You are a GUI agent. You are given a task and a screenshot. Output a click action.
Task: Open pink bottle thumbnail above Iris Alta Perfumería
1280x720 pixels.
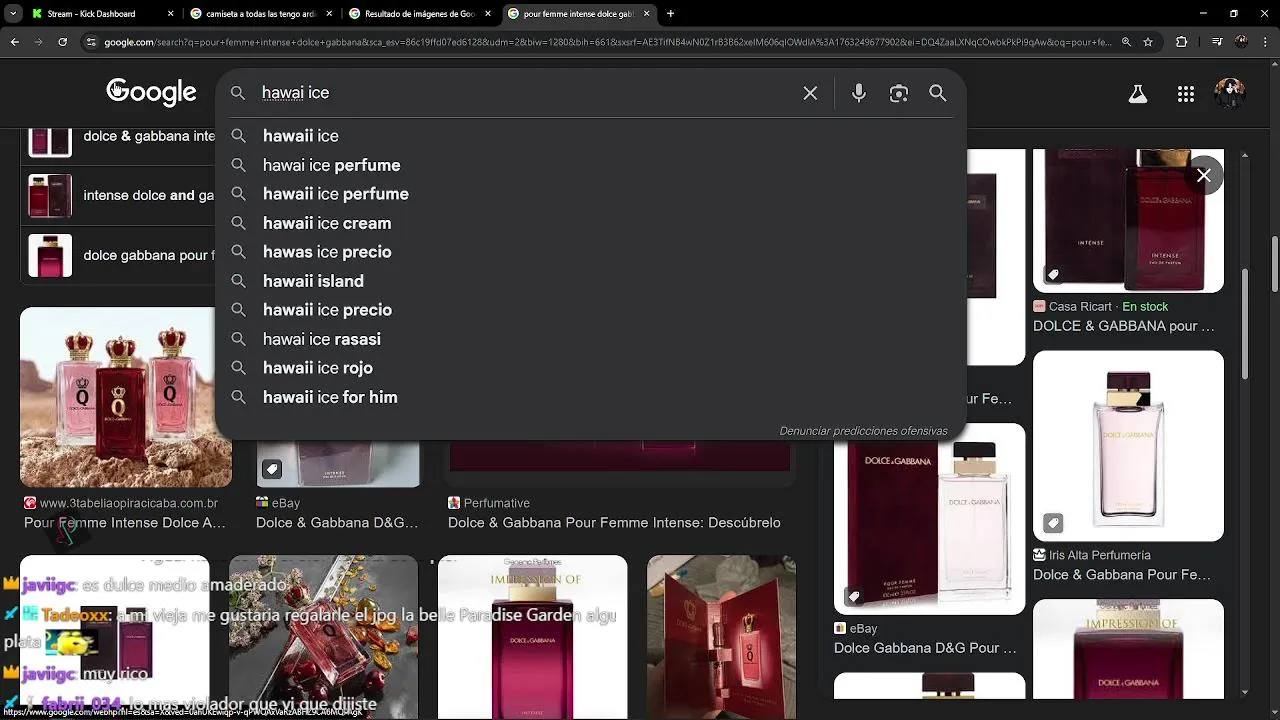click(x=1128, y=445)
